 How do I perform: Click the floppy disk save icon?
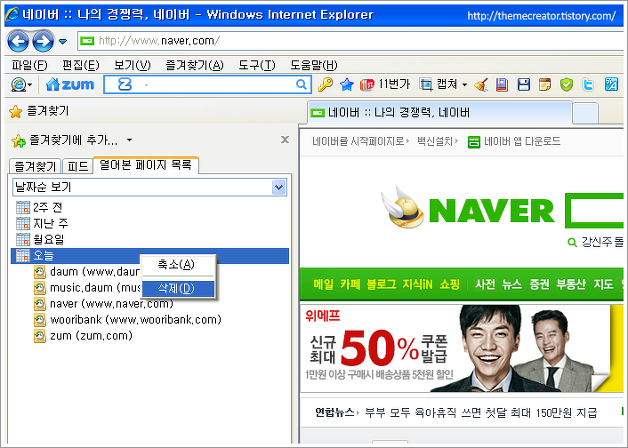tap(523, 84)
